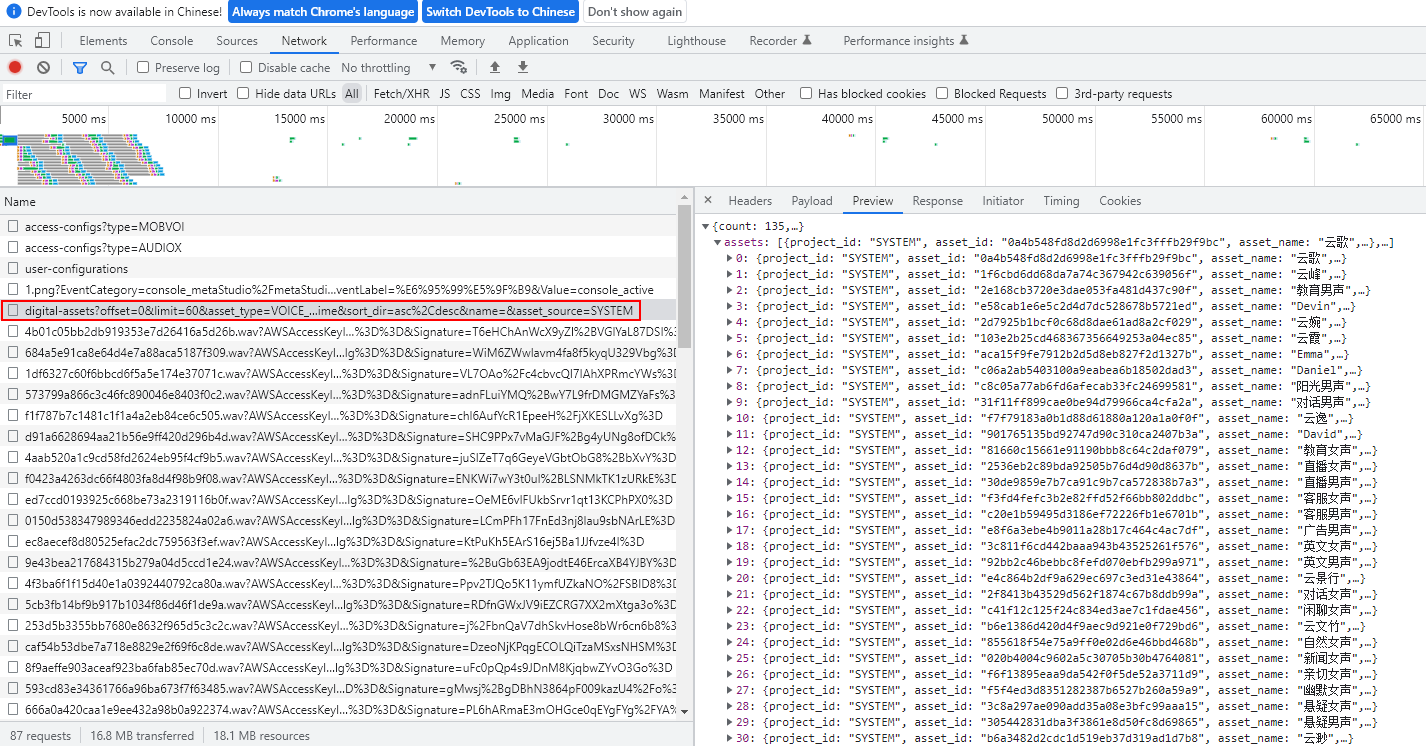The height and width of the screenshot is (746, 1426).
Task: Select the 4b01c05bb2db919353e7 wav request
Action: [338, 332]
